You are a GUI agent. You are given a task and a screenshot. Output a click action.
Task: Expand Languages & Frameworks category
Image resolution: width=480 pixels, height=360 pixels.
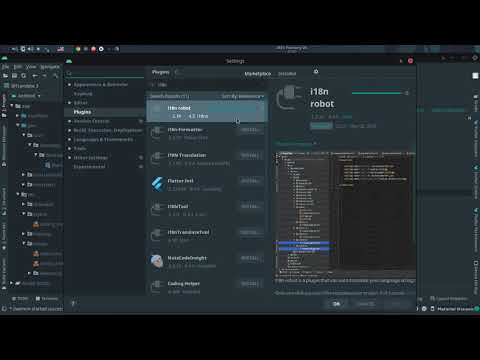[69, 139]
